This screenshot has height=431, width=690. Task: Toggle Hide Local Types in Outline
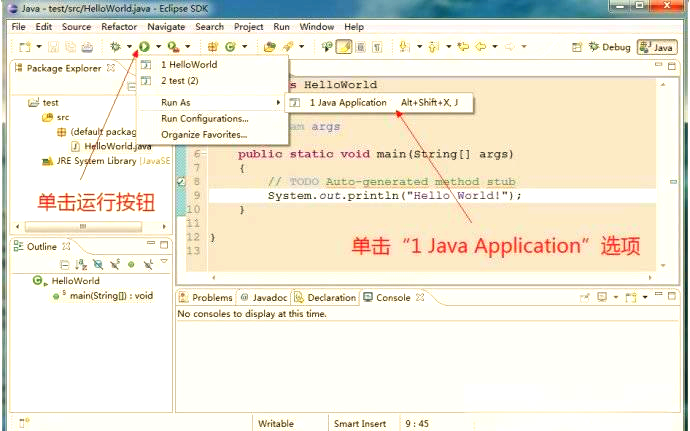tap(148, 265)
